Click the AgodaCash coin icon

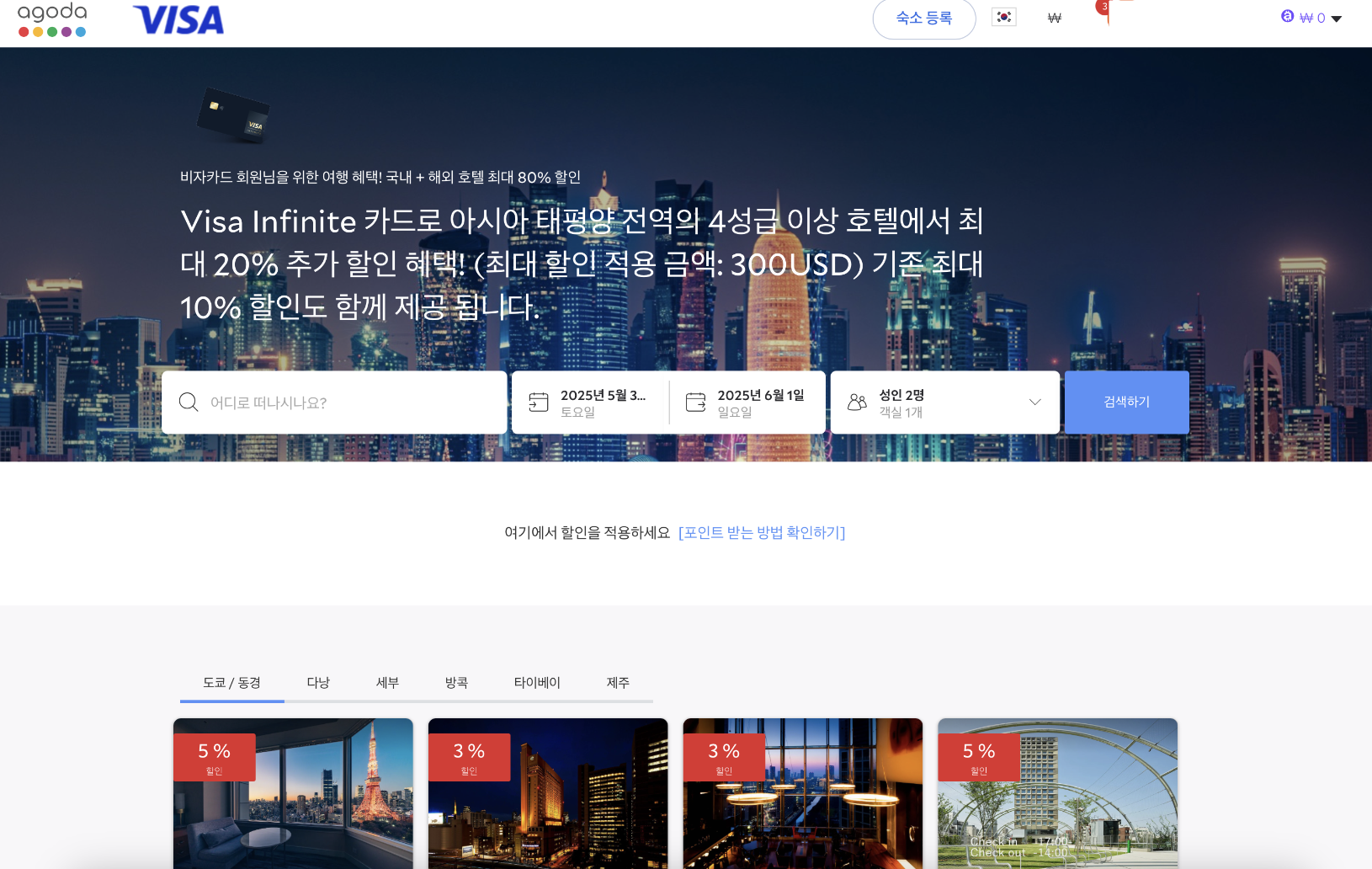coord(1287,16)
